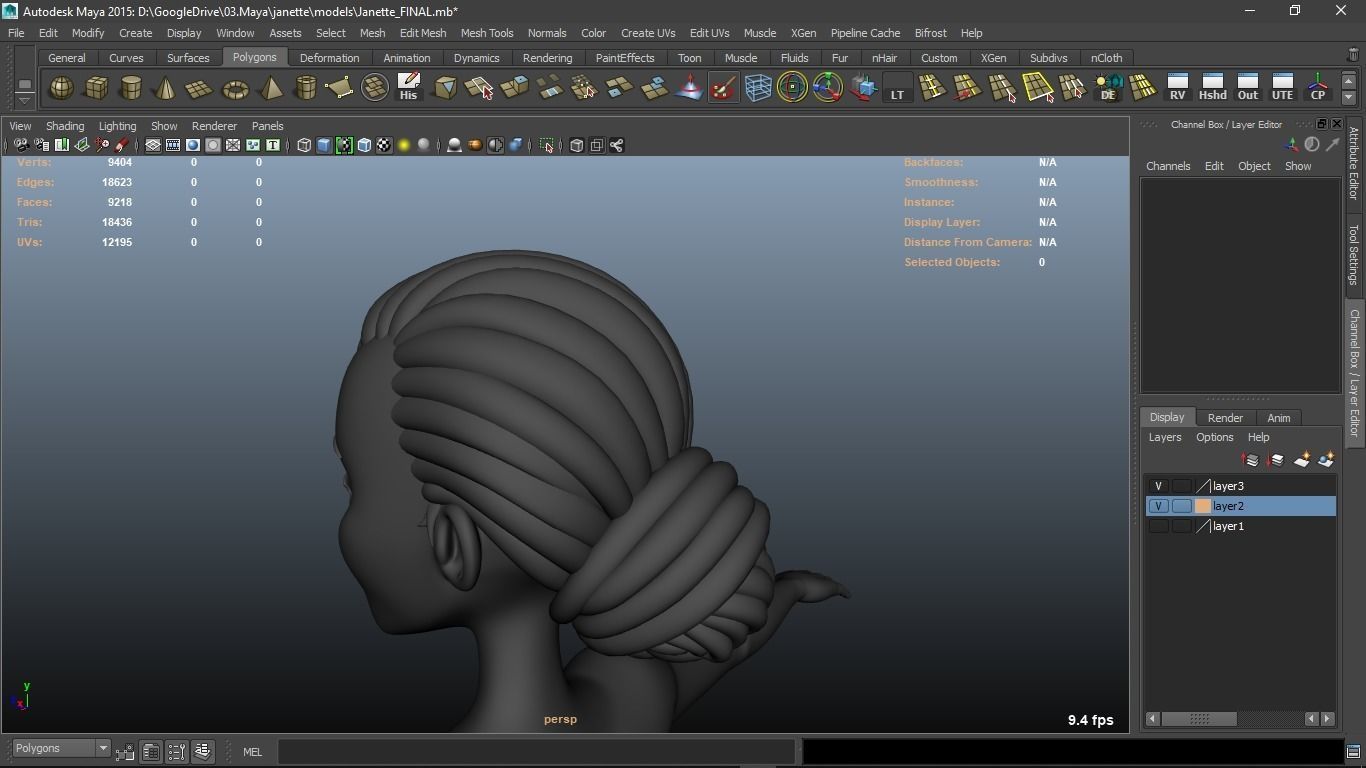Open the Options menu in Layer Editor
Viewport: 1366px width, 768px height.
pos(1214,437)
